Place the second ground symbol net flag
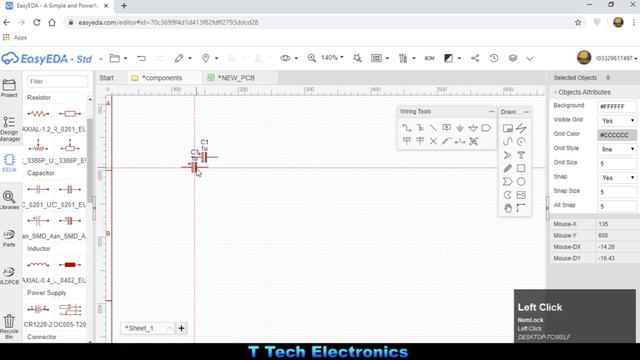This screenshot has width=640, height=360. coord(473,128)
